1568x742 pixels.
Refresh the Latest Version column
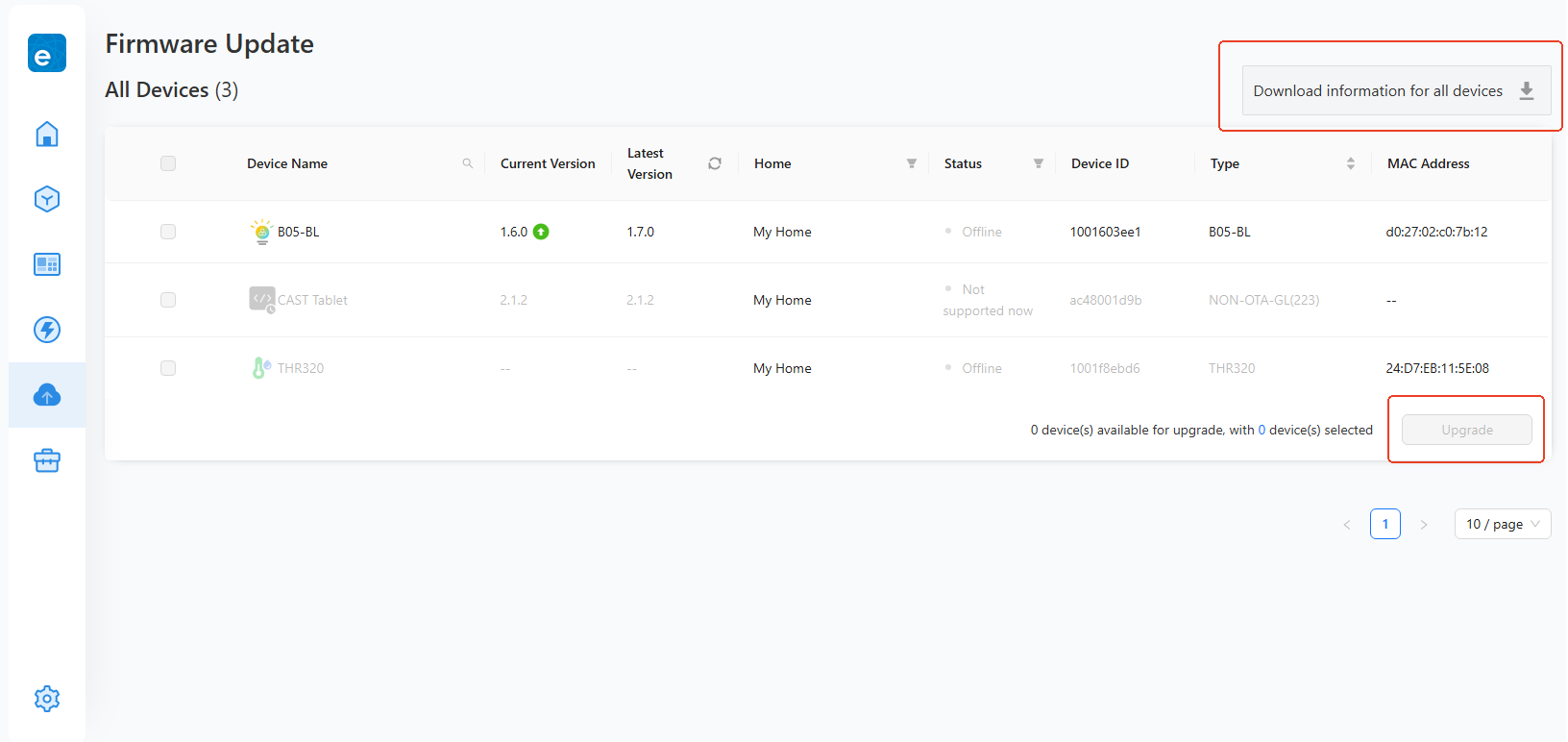point(715,163)
